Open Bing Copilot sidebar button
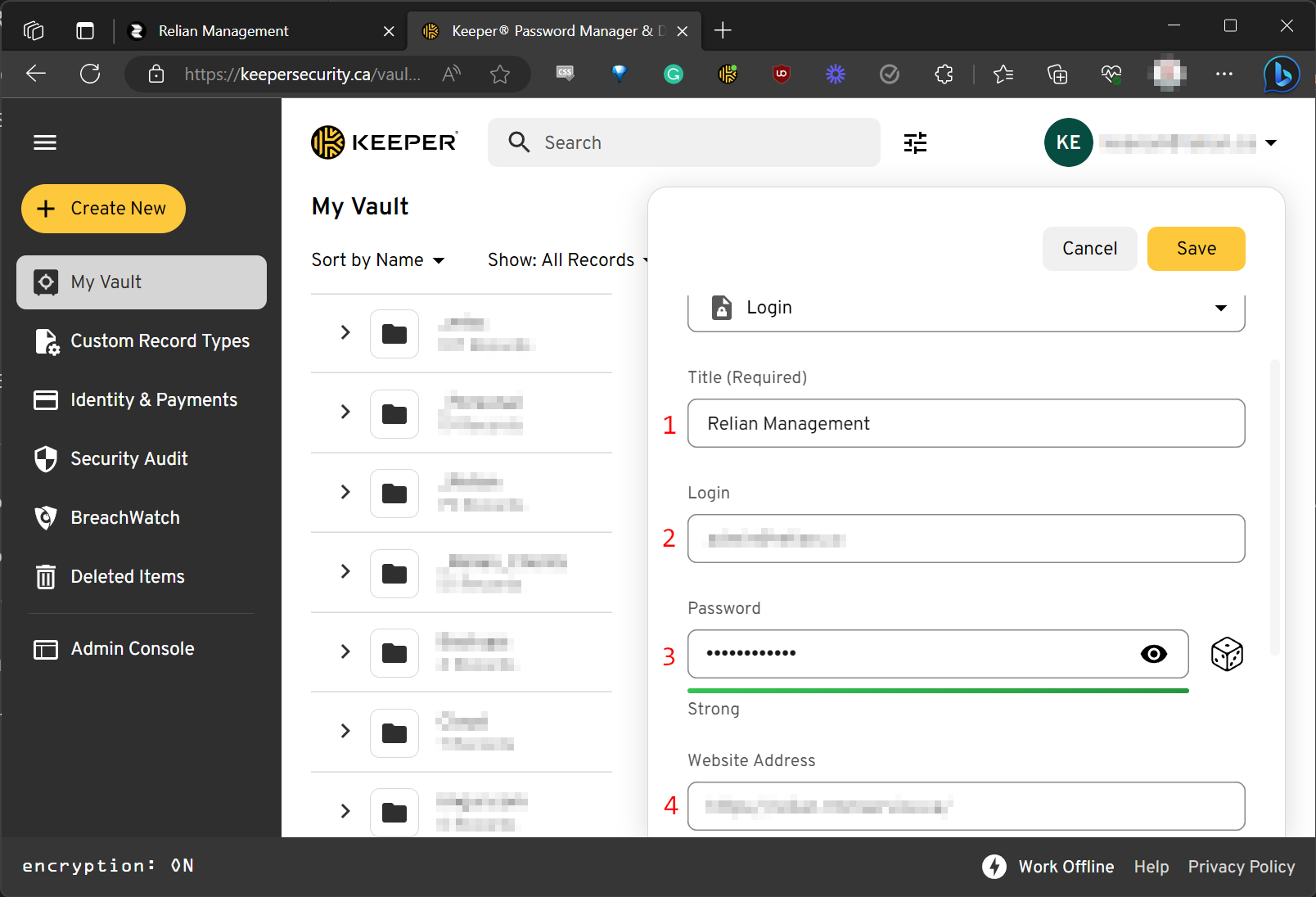 [1281, 74]
